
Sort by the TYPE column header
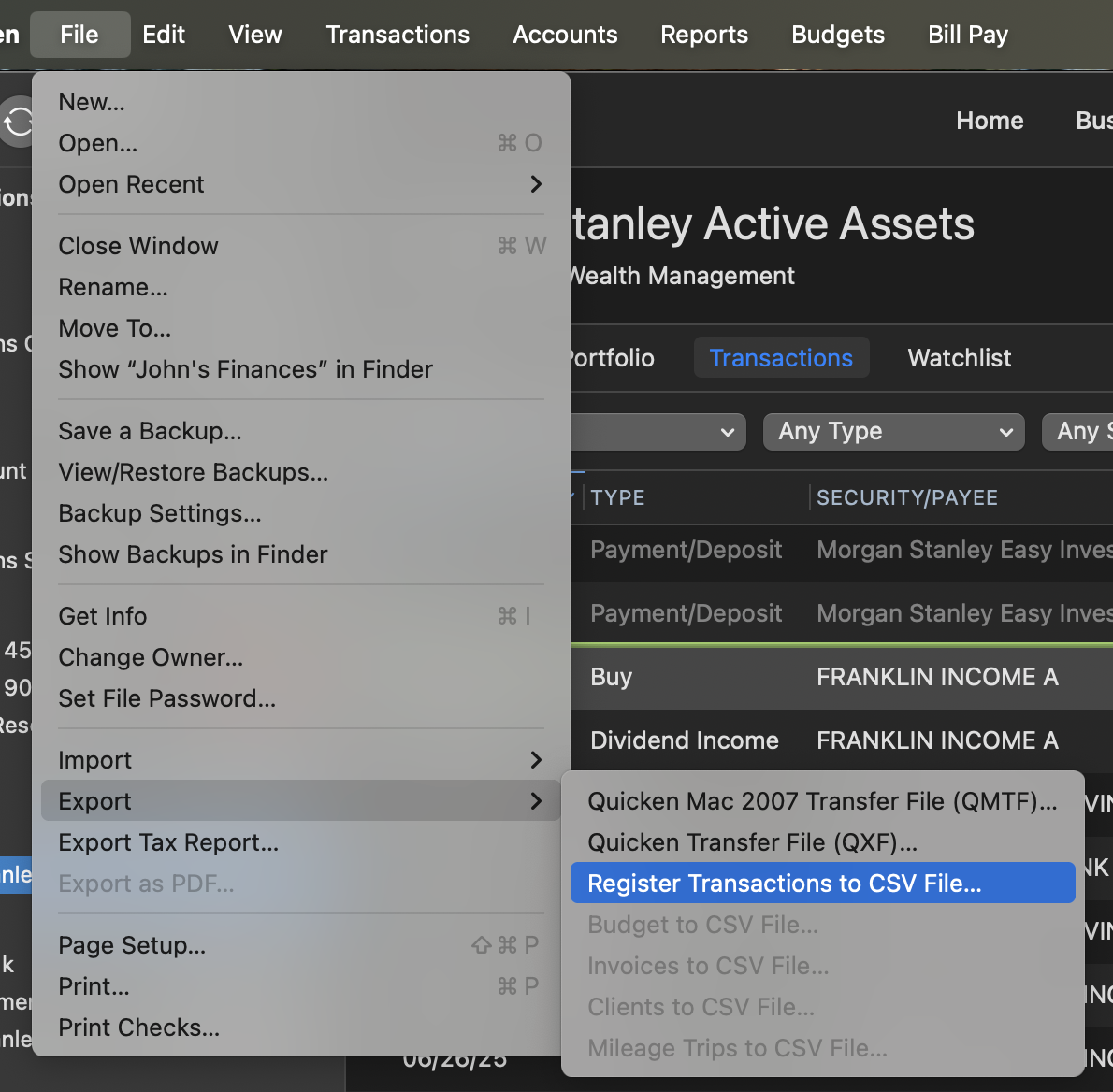click(617, 498)
